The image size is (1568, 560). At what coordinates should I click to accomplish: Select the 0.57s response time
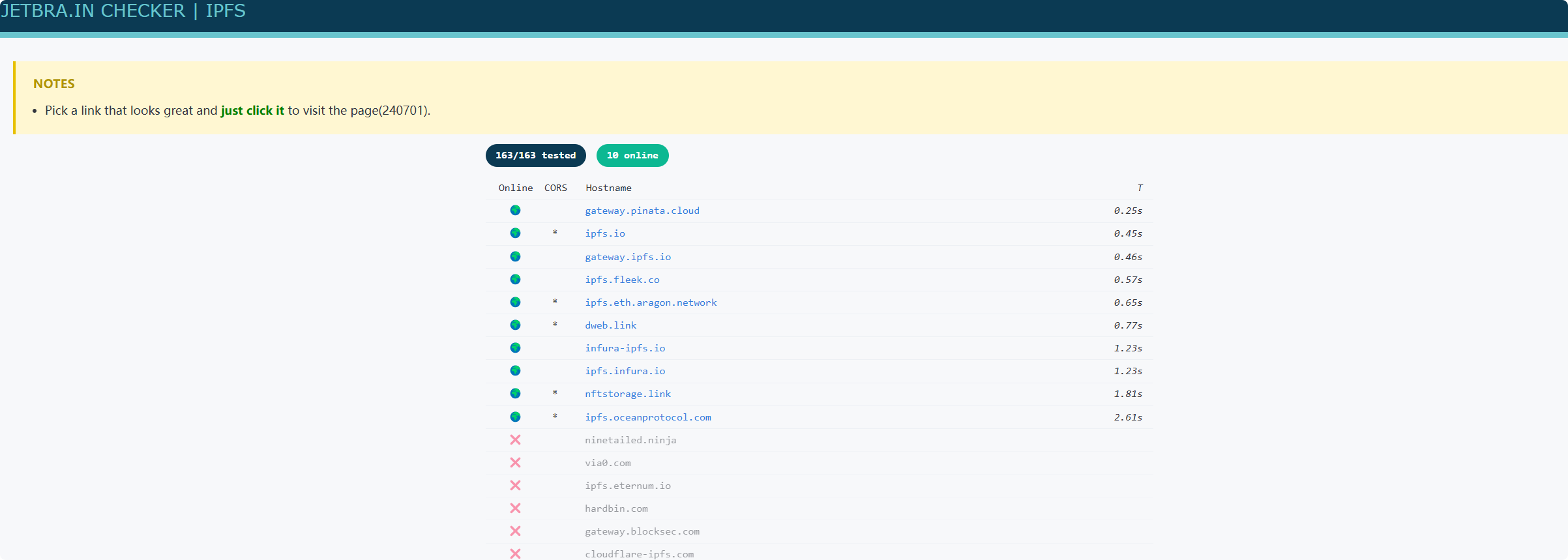[1128, 280]
